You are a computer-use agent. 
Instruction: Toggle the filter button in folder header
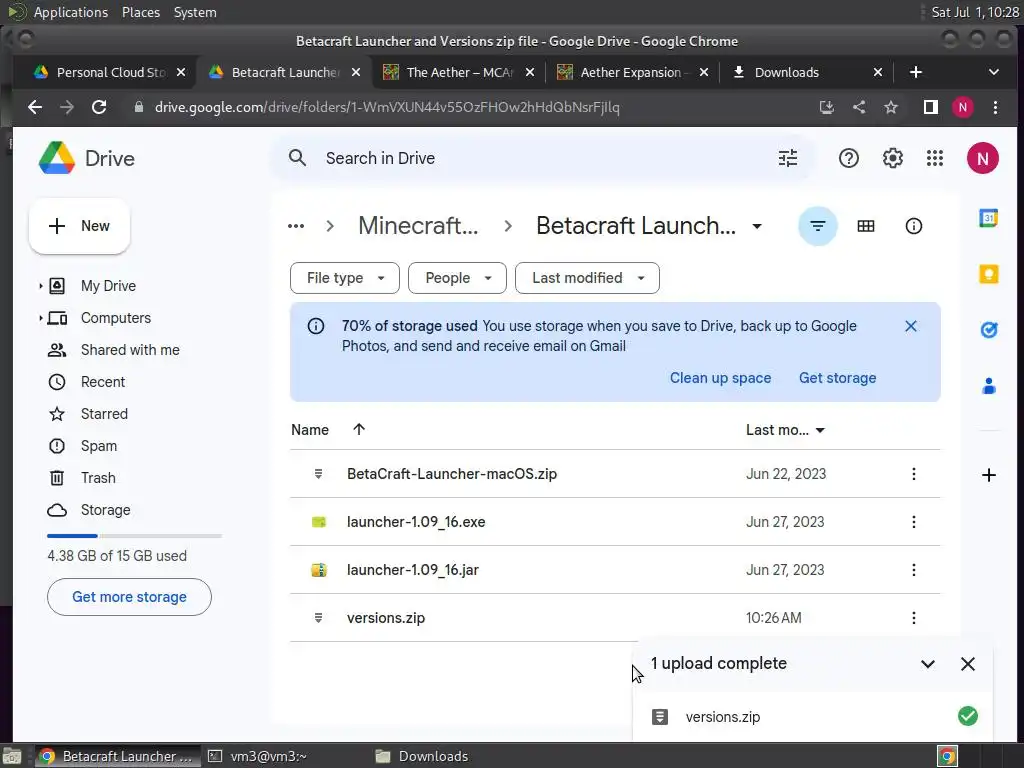pos(818,226)
